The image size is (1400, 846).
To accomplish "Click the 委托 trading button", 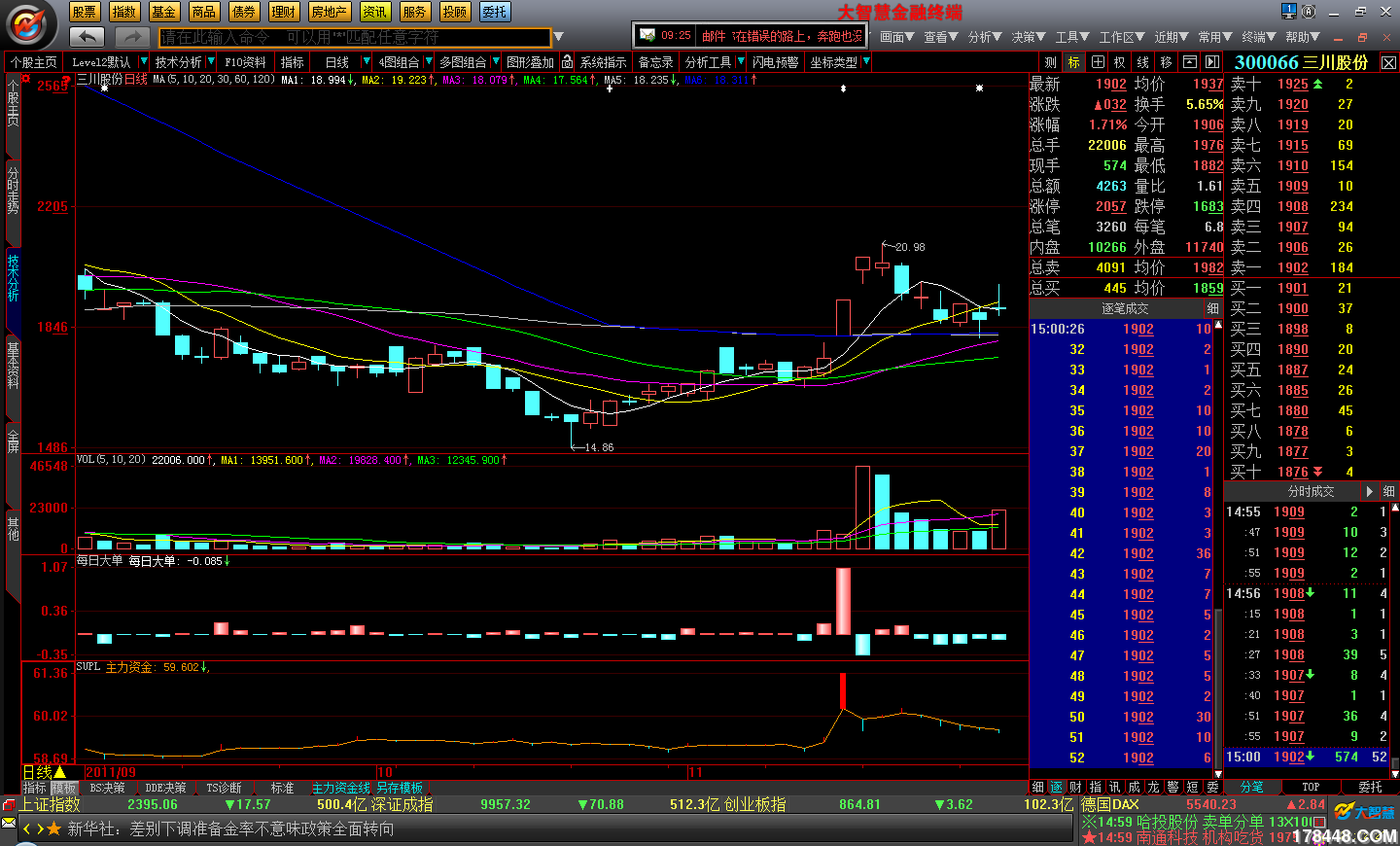I will (494, 12).
